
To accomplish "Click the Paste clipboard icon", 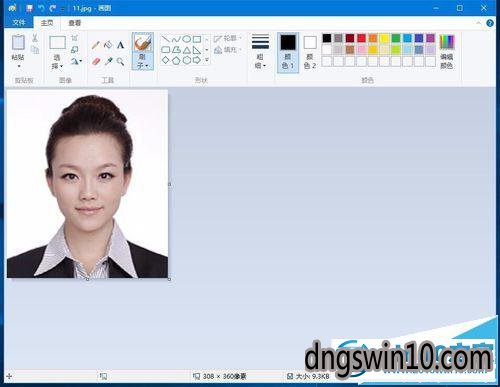I will [18, 42].
